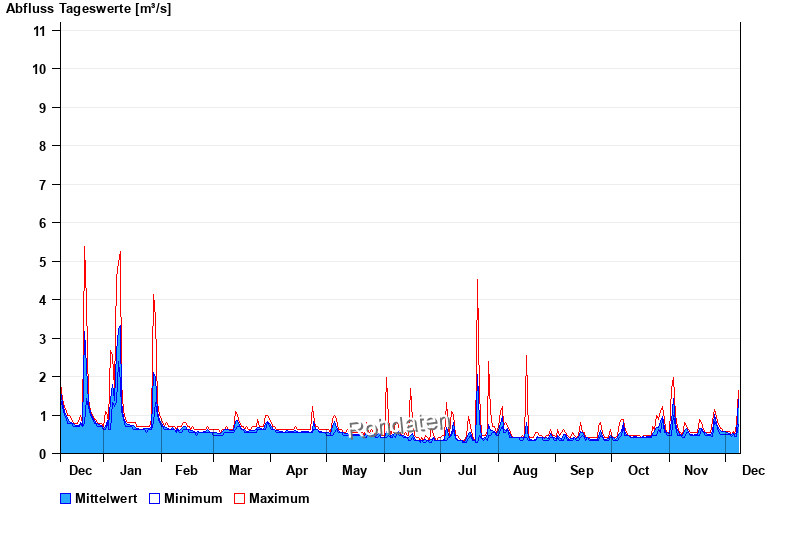Select the Minimum legend label
This screenshot has width=800, height=550.
click(193, 499)
